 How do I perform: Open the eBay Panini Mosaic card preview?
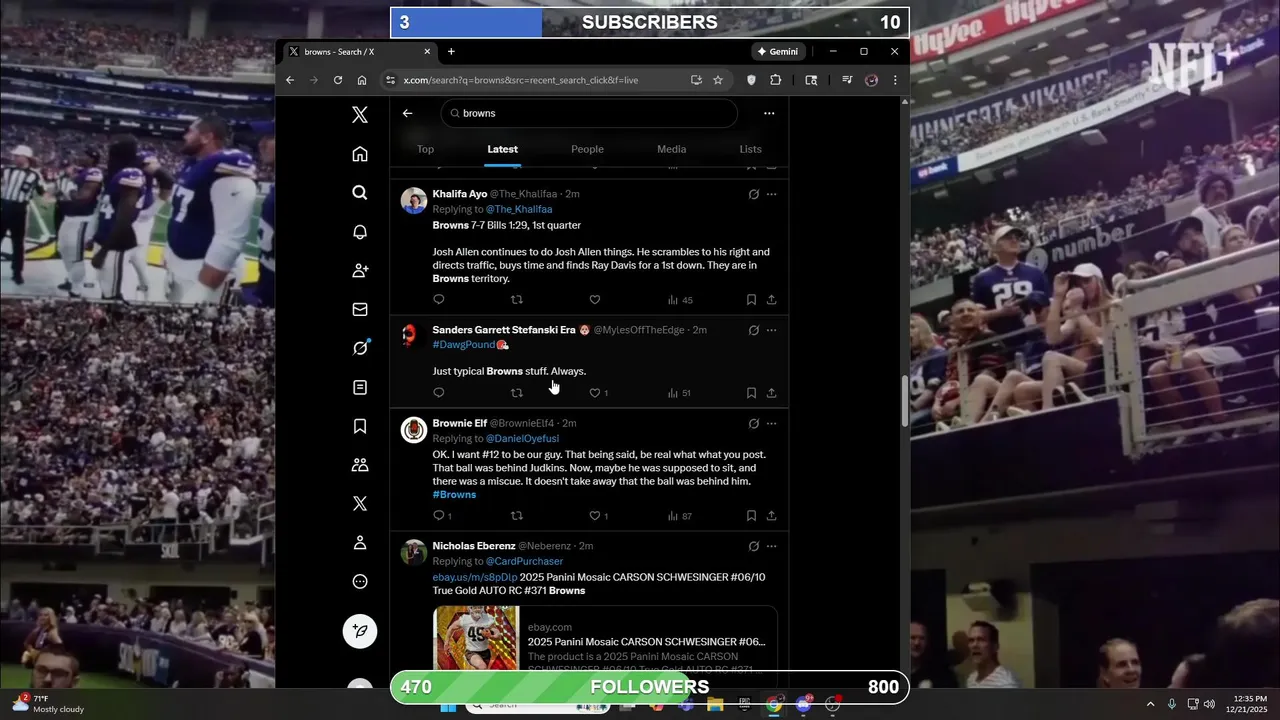(605, 639)
